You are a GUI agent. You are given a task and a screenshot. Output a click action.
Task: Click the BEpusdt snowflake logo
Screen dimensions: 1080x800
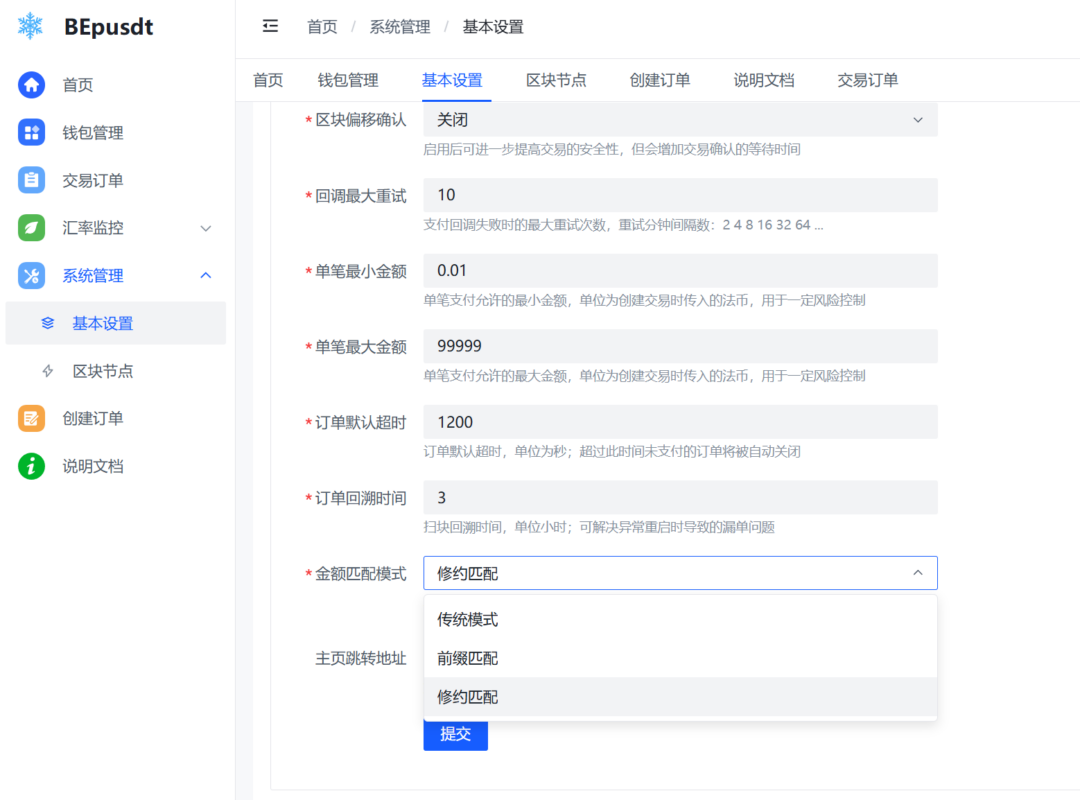click(x=30, y=26)
